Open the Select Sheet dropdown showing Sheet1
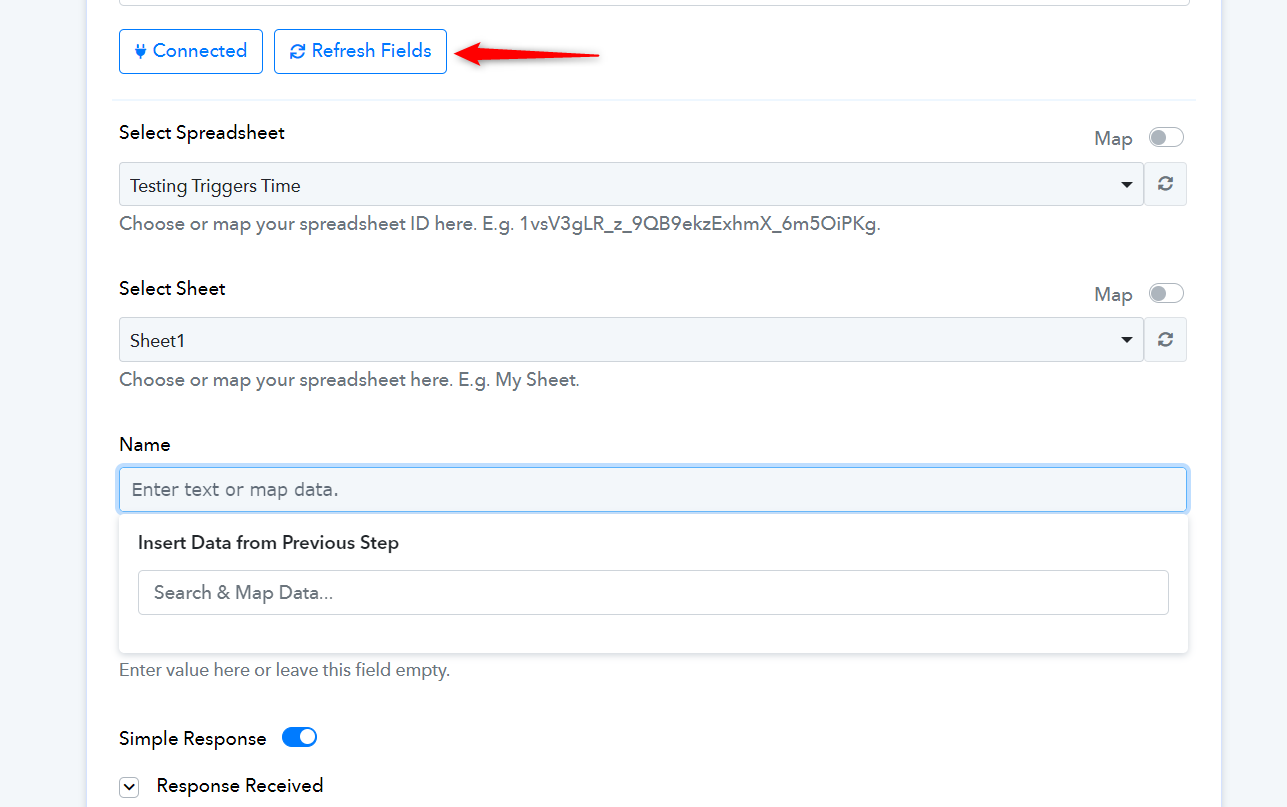 click(x=631, y=340)
